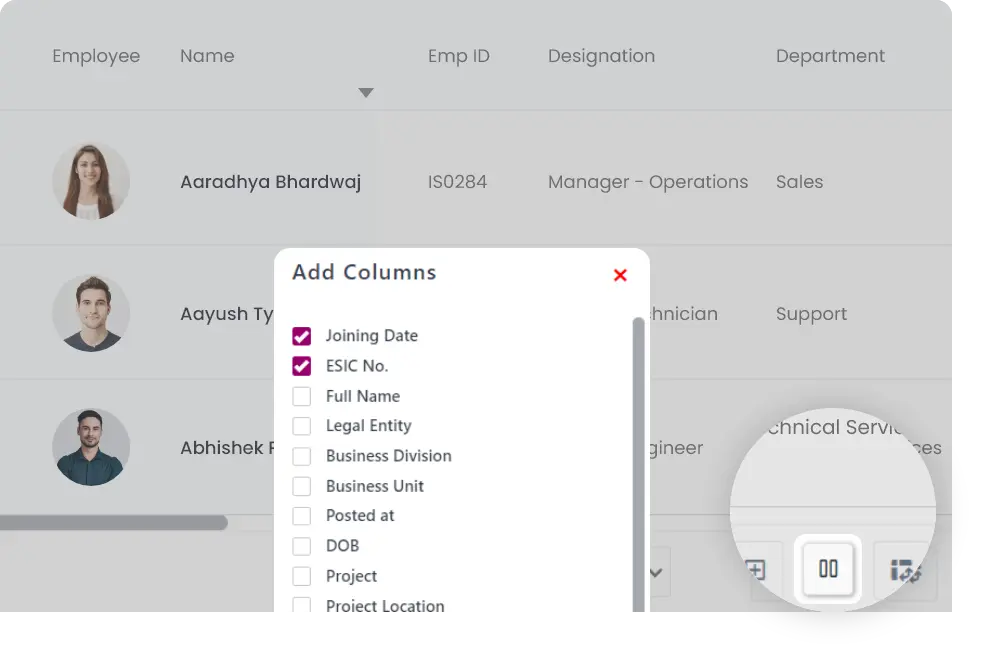984x660 pixels.
Task: Click the table refresh icon at bottom right
Action: tap(904, 571)
